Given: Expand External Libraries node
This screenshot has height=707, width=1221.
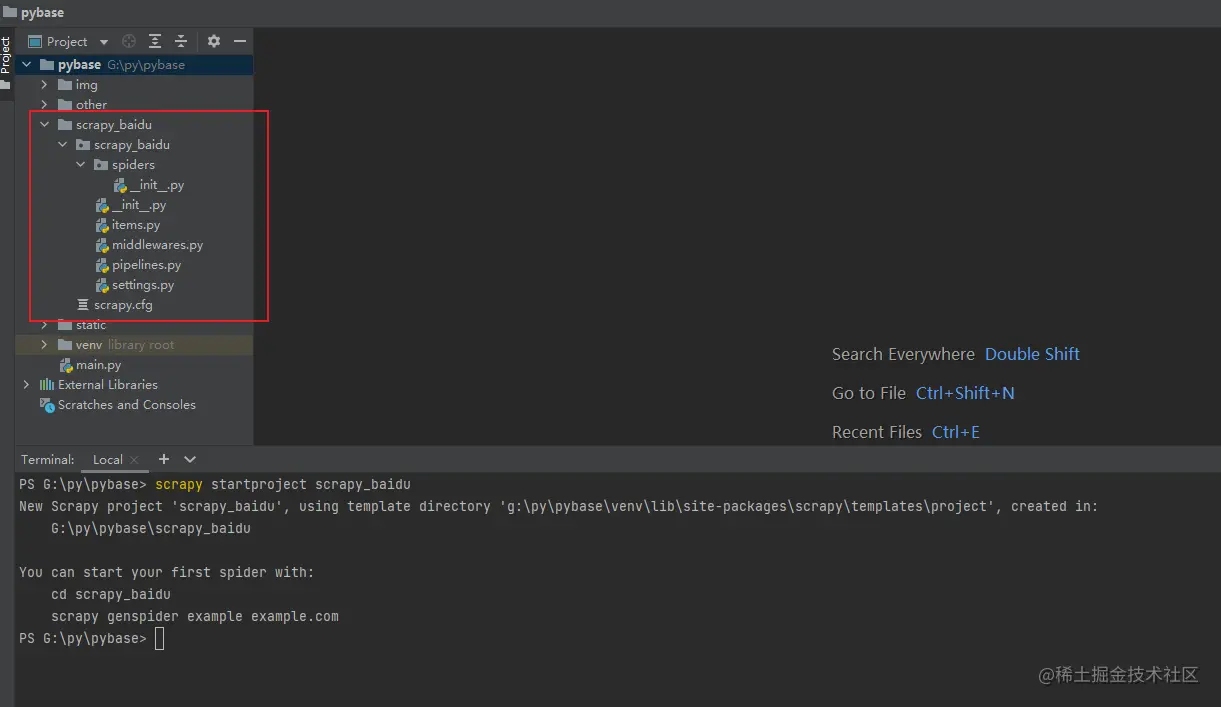Looking at the screenshot, I should tap(26, 385).
